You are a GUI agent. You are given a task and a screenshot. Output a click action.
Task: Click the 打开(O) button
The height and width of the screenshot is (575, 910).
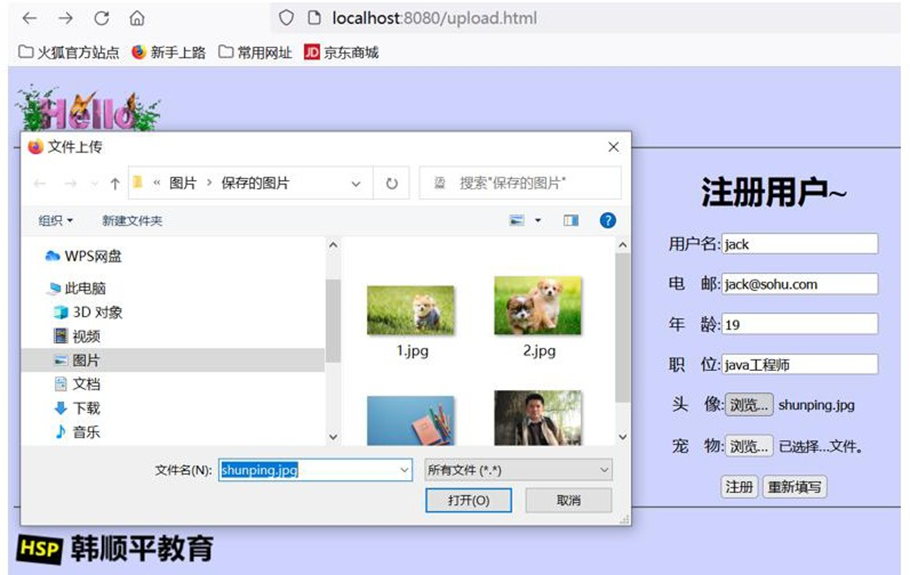[x=468, y=500]
